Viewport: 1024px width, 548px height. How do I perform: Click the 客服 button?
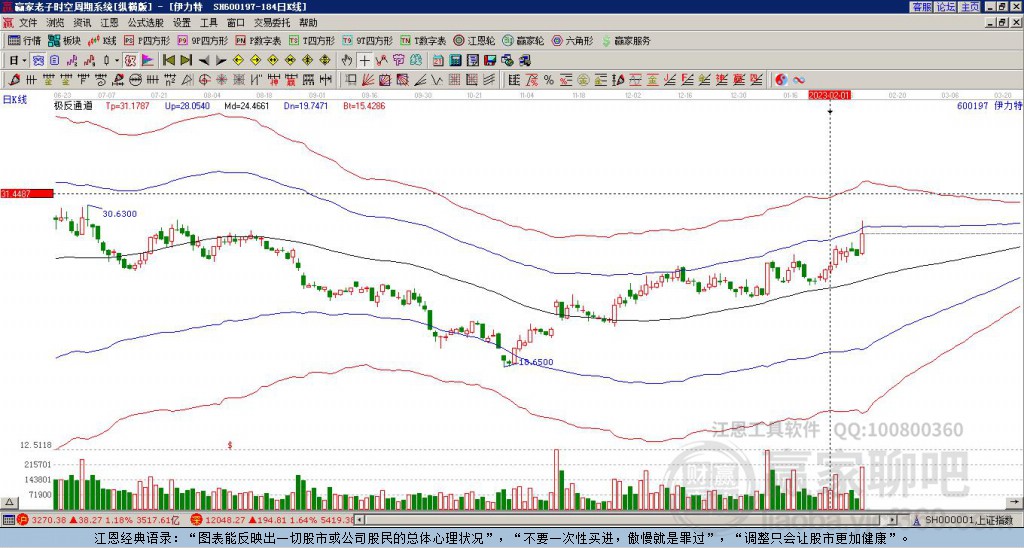coord(921,7)
